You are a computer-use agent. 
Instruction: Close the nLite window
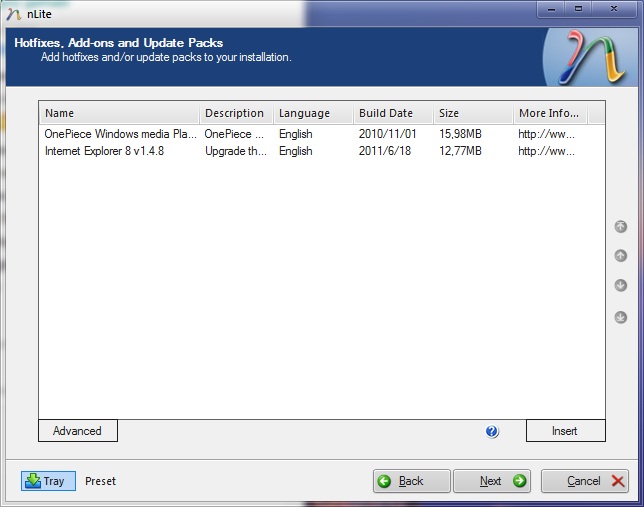pyautogui.click(x=614, y=9)
